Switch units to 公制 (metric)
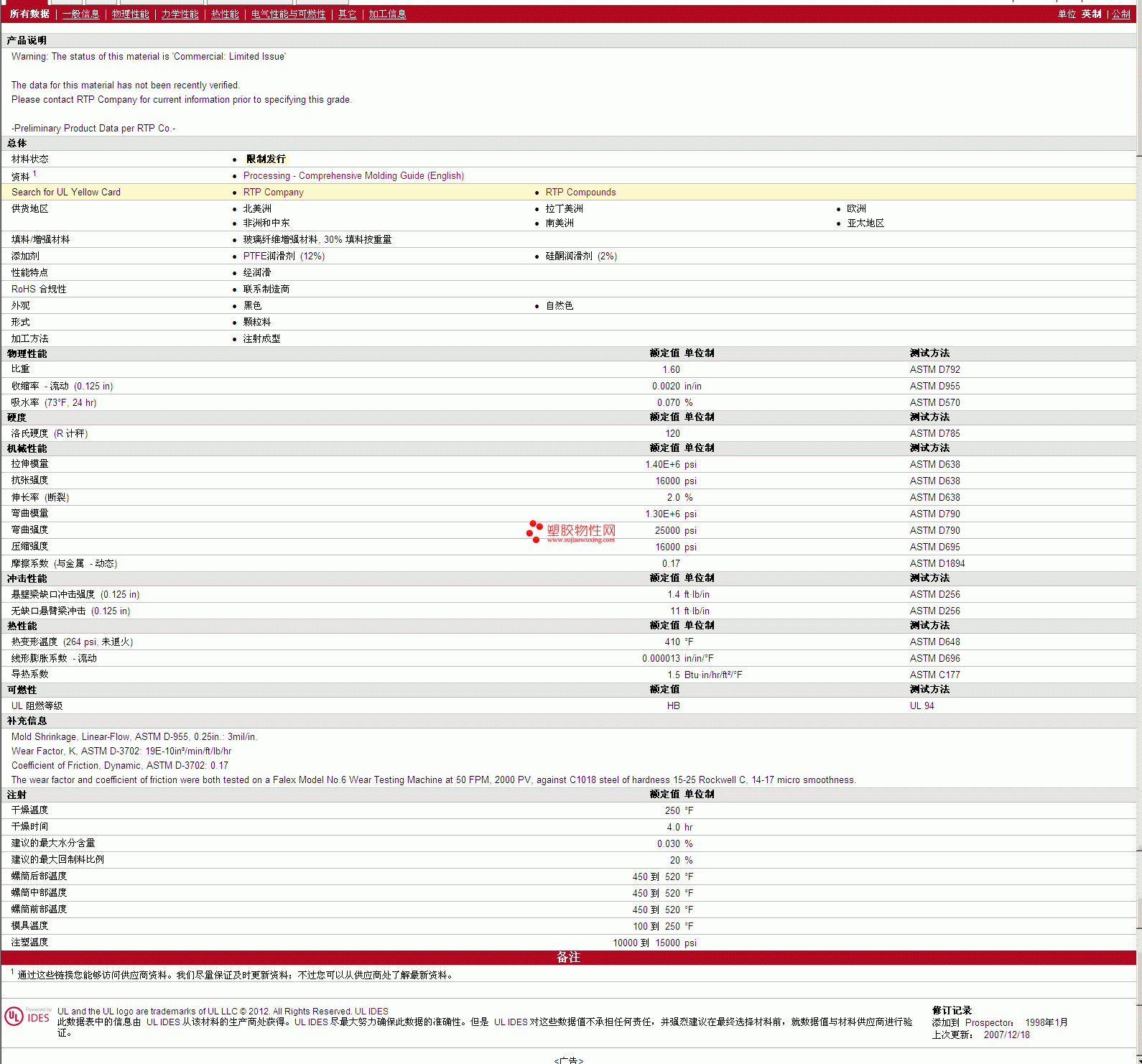The height and width of the screenshot is (1064, 1142). point(1120,14)
